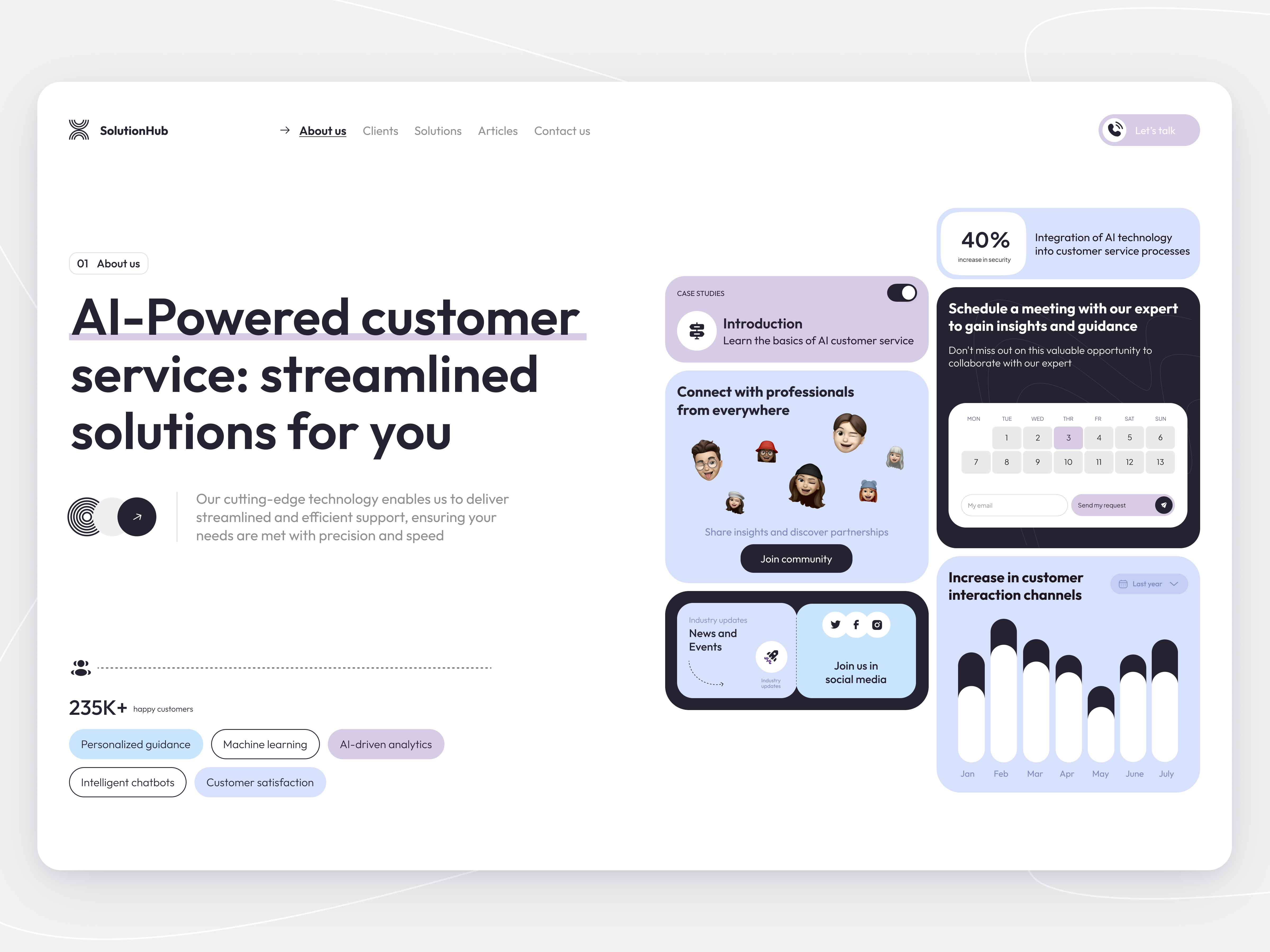
Task: Toggle the case studies switch on
Action: click(901, 292)
